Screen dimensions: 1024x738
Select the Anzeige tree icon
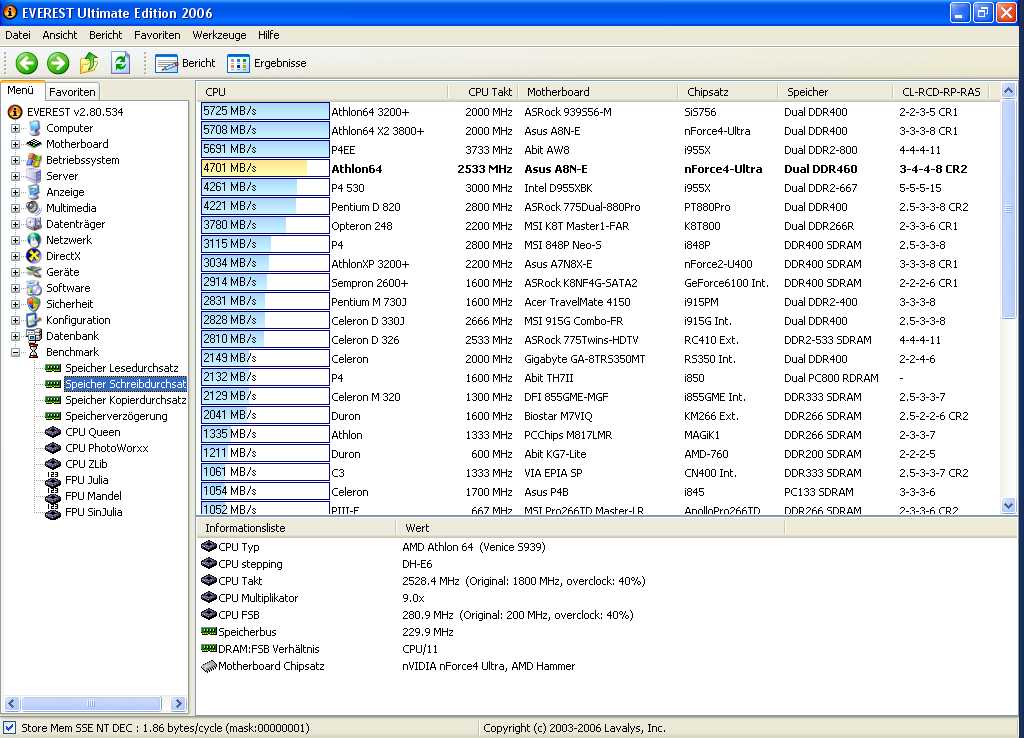point(34,192)
